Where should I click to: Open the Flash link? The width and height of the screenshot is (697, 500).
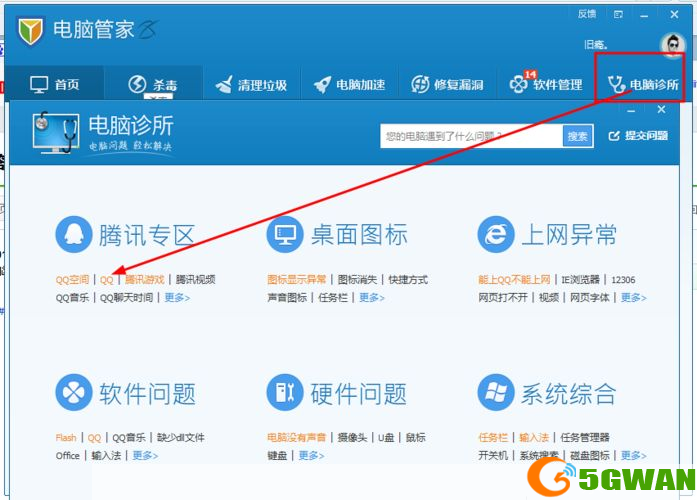66,438
